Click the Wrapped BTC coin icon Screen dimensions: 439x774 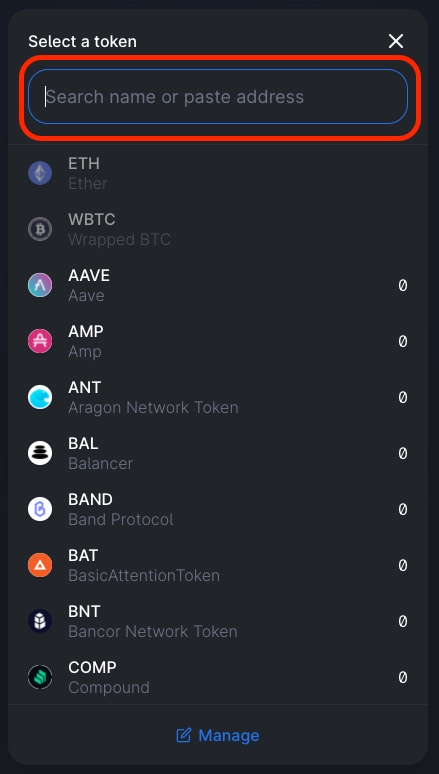40,229
